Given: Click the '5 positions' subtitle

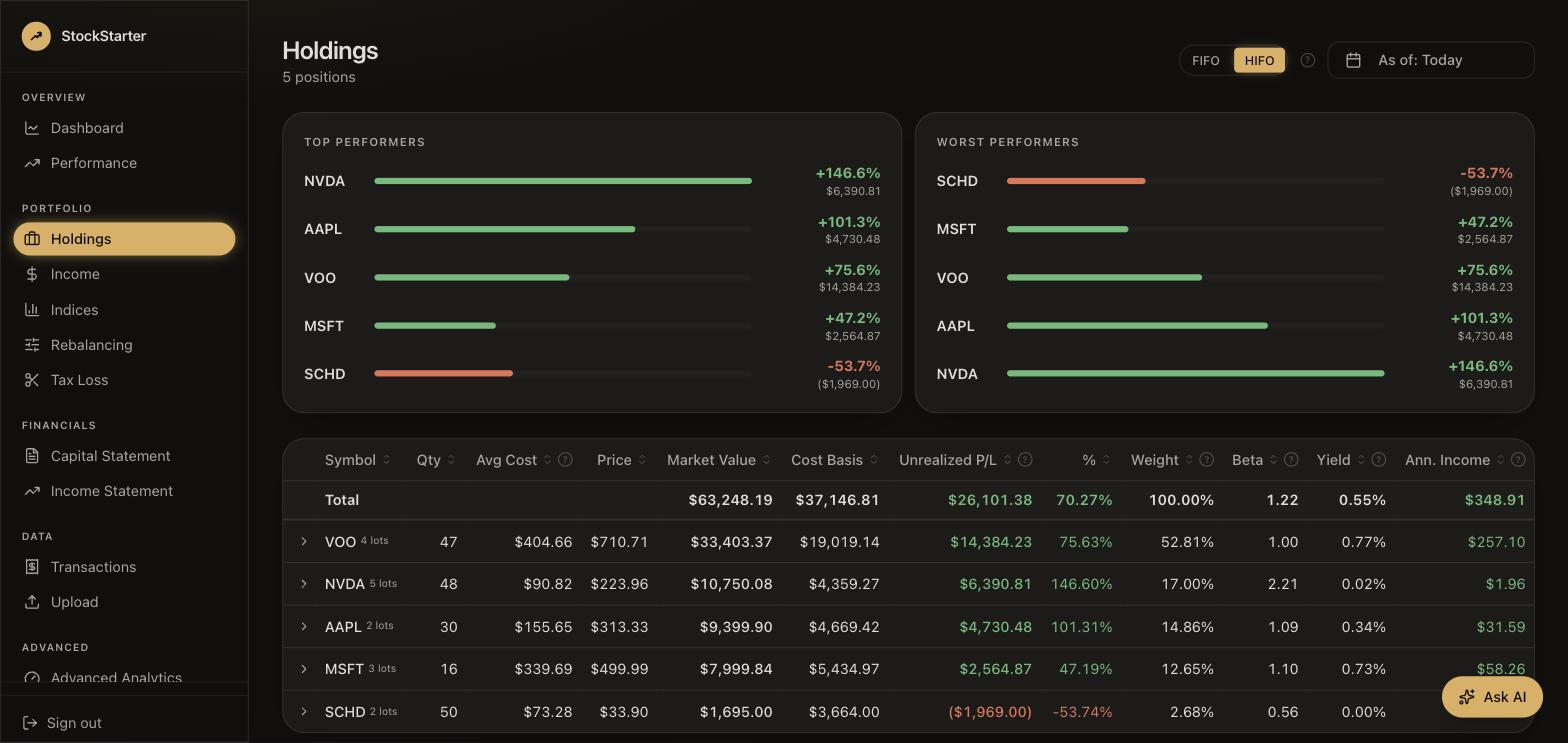Looking at the screenshot, I should [319, 77].
